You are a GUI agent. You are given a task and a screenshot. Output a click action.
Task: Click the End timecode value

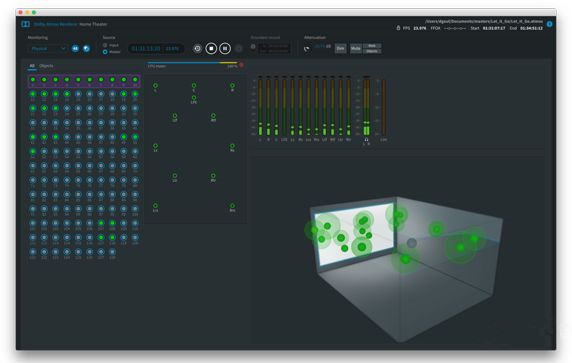[531, 28]
